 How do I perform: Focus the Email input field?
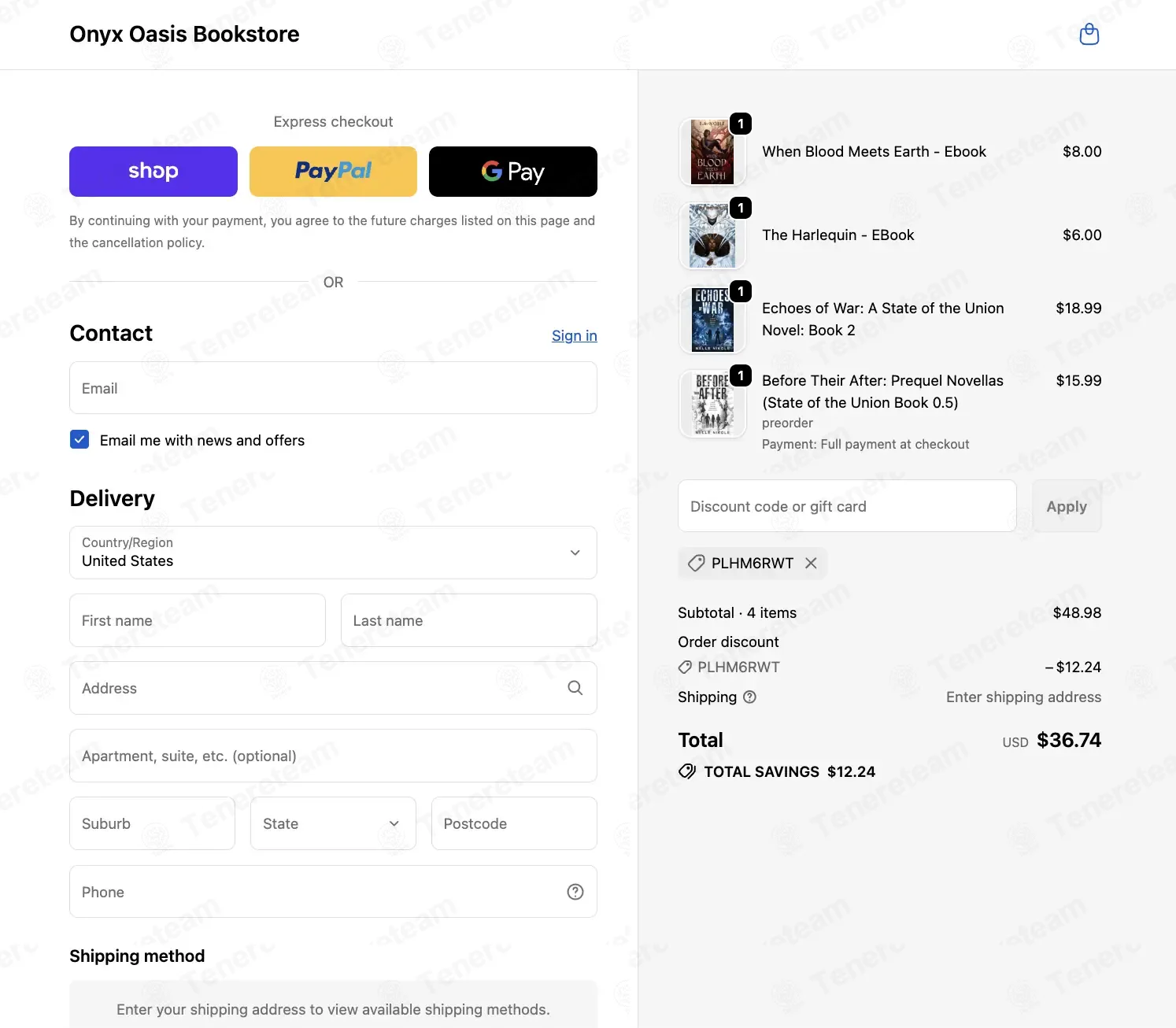point(333,388)
